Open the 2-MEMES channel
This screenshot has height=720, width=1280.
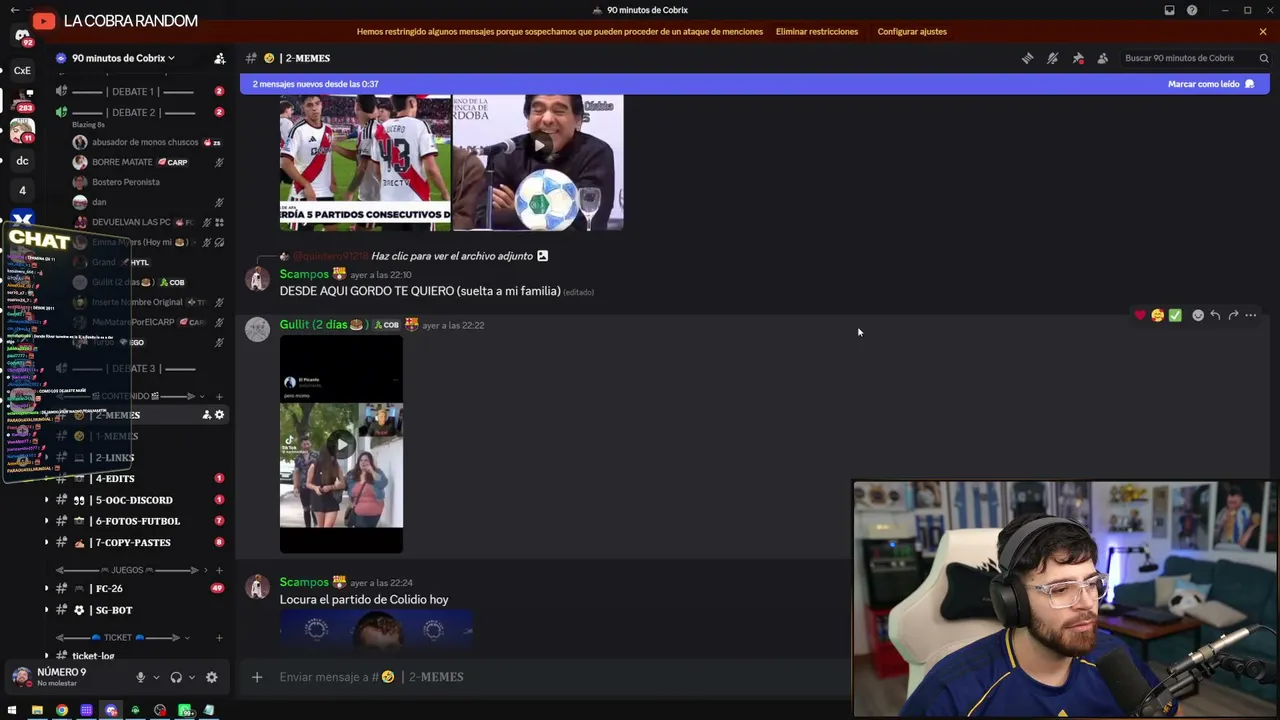118,415
